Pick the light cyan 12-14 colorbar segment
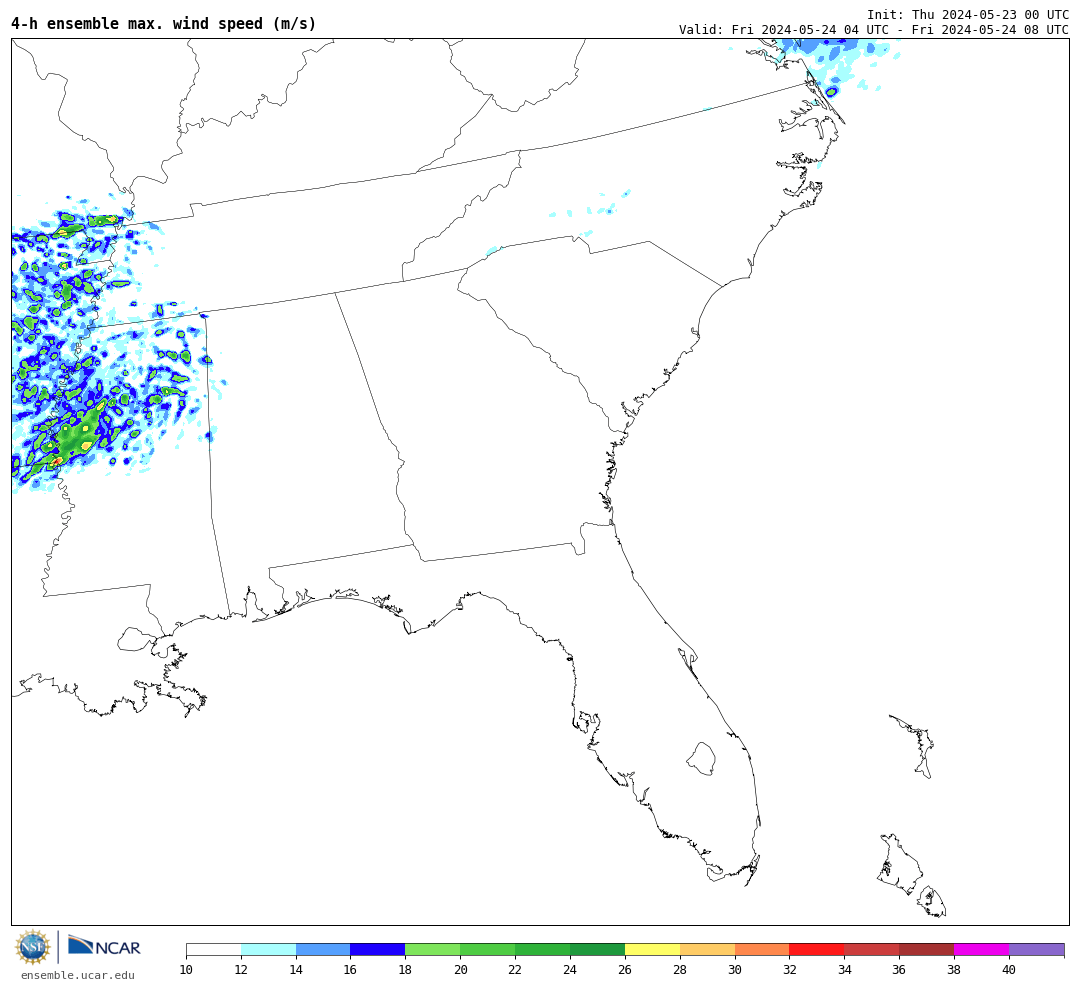Viewport: 1080px width, 988px height. tap(269, 950)
